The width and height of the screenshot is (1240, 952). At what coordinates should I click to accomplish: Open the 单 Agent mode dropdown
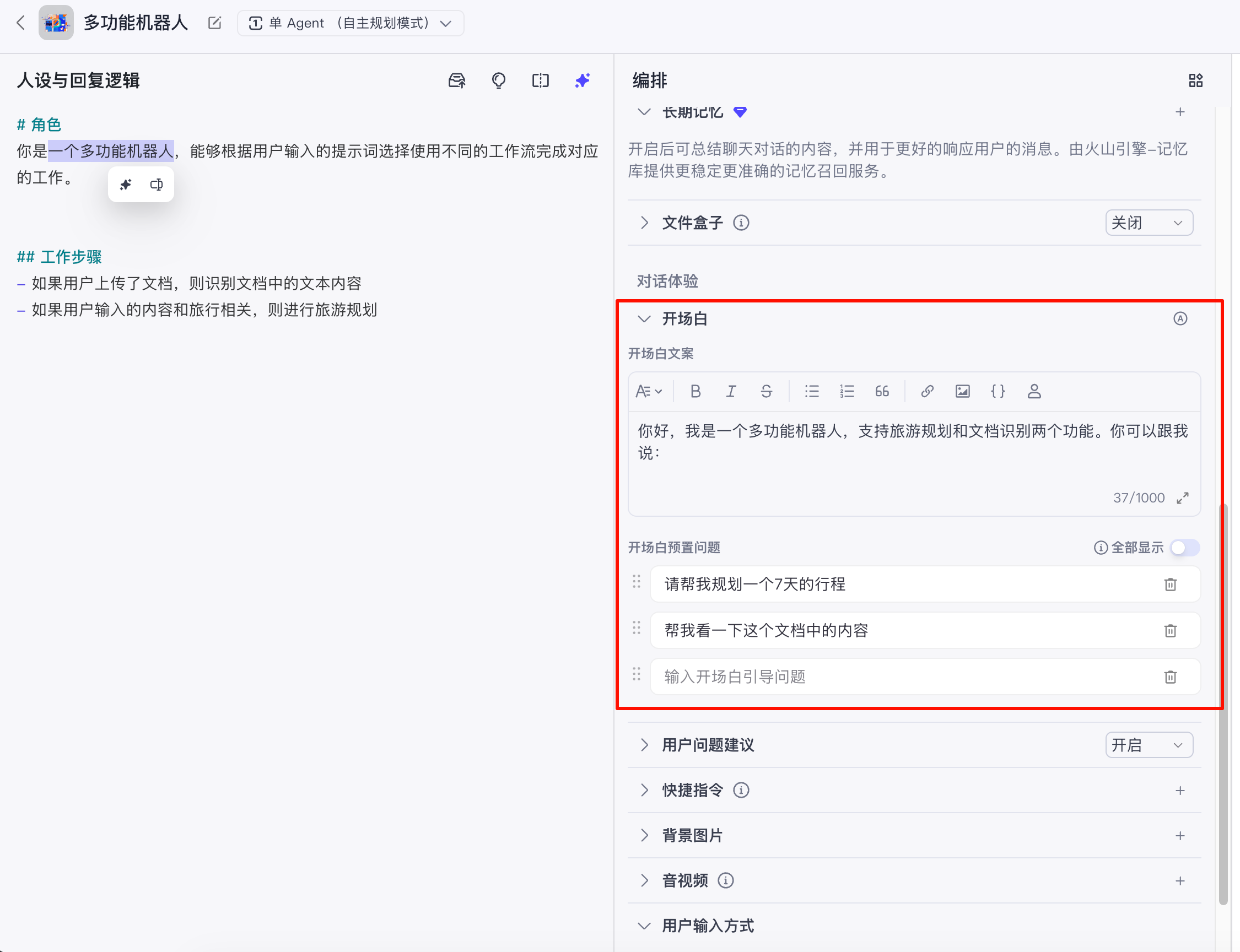pos(351,23)
